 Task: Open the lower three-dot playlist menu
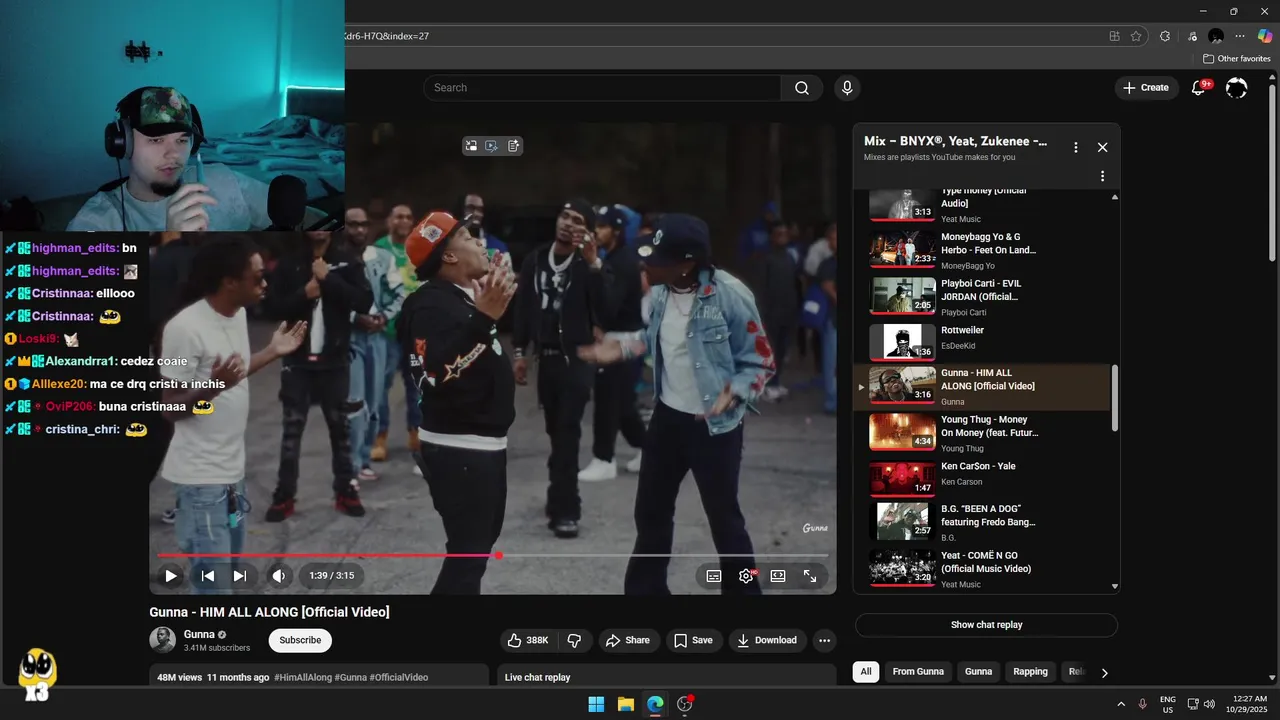1102,176
